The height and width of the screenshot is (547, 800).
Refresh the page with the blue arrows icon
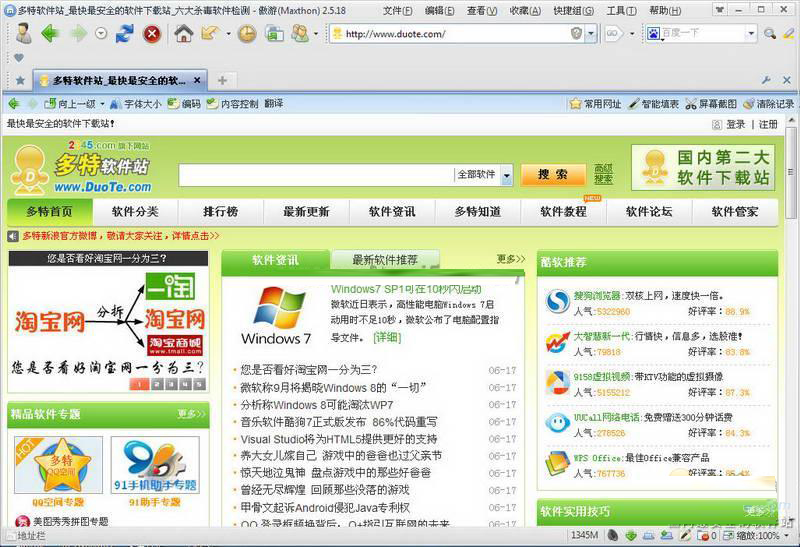(124, 34)
